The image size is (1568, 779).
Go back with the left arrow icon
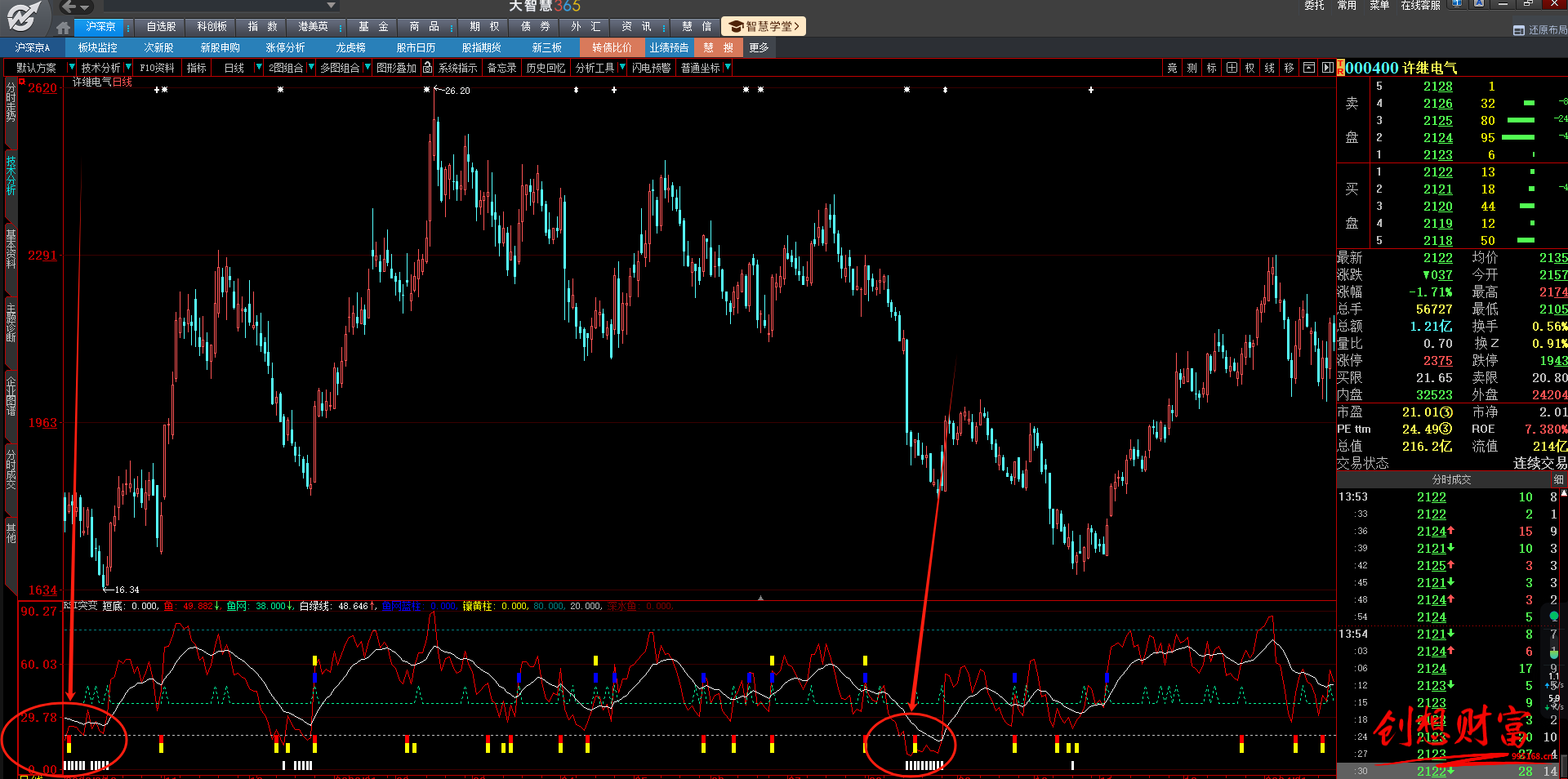coord(69,7)
